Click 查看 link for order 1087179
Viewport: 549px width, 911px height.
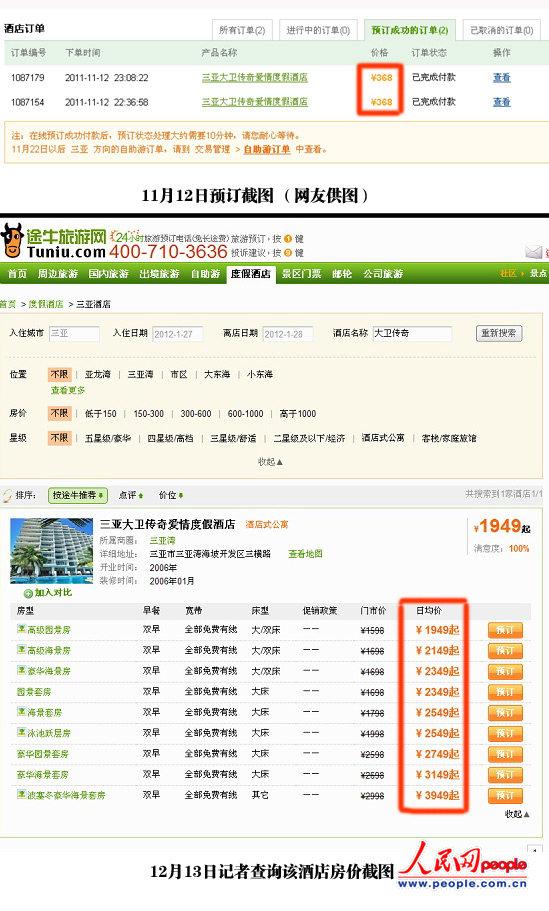501,77
